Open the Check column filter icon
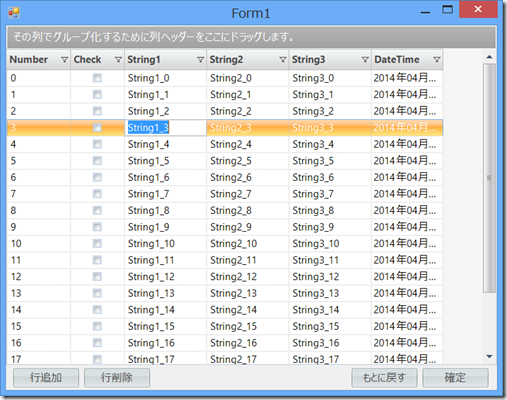The image size is (507, 400). click(118, 60)
